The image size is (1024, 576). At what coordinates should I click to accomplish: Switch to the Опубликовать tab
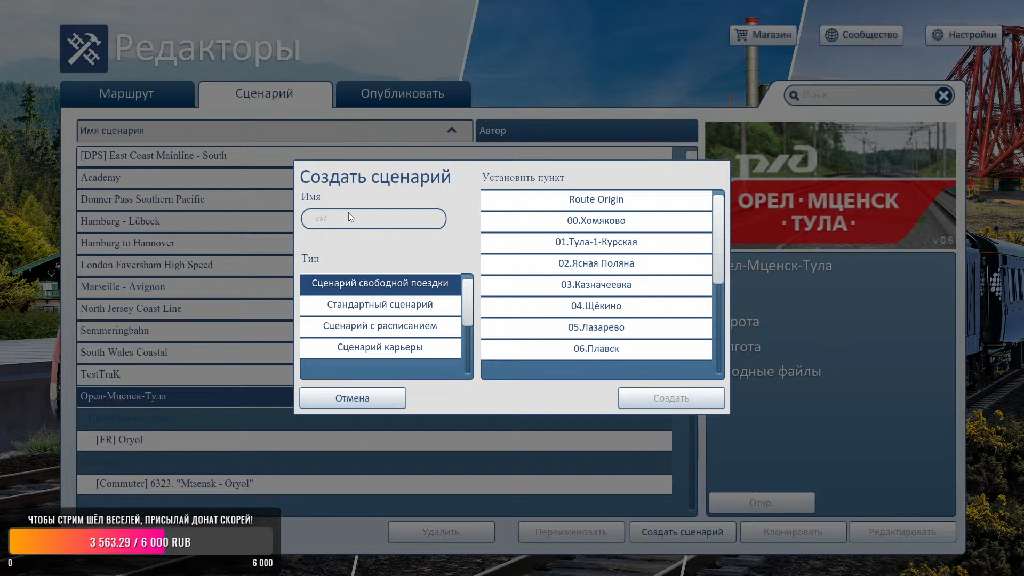click(x=402, y=94)
